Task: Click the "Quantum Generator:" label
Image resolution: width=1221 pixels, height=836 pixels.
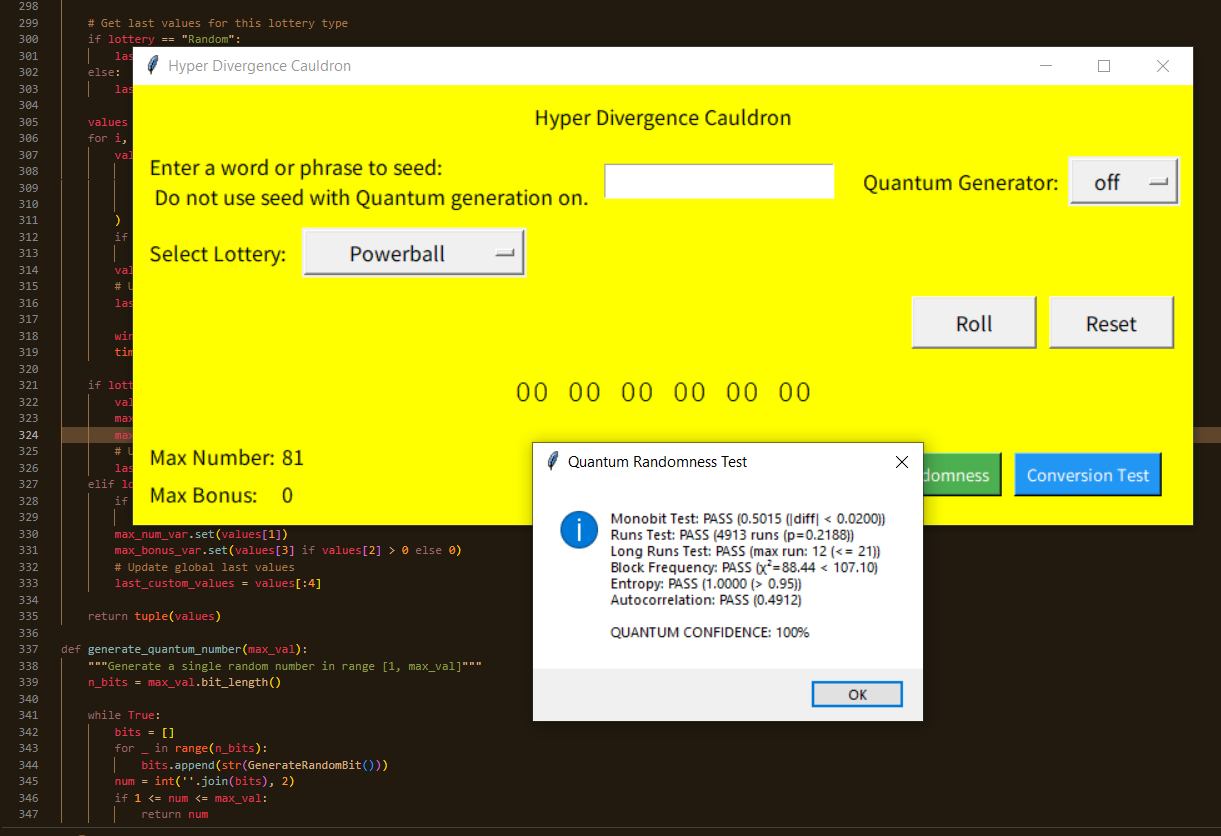Action: (x=961, y=183)
